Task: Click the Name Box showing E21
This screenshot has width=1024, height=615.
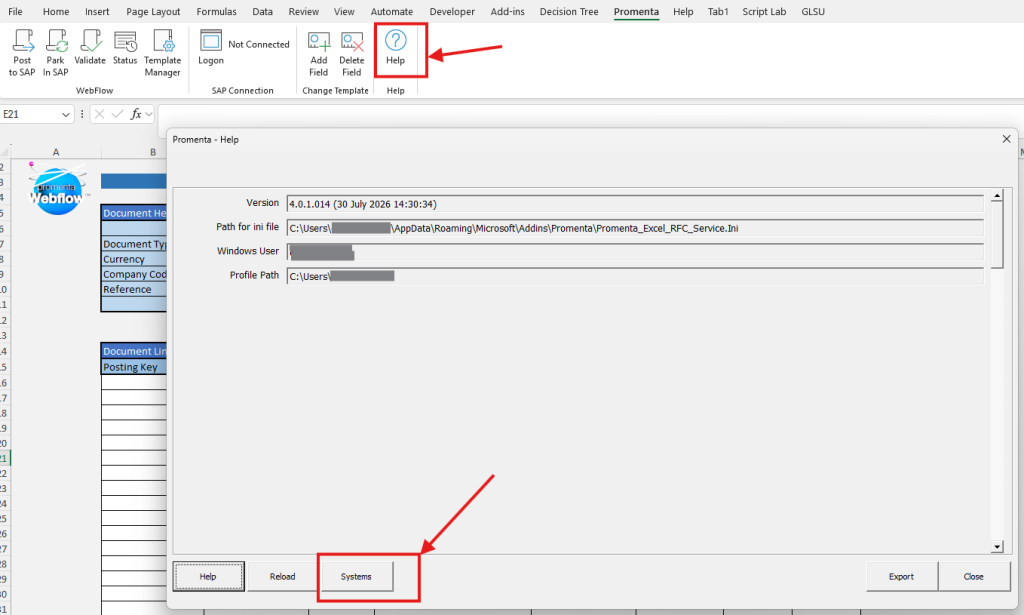Action: coord(30,114)
